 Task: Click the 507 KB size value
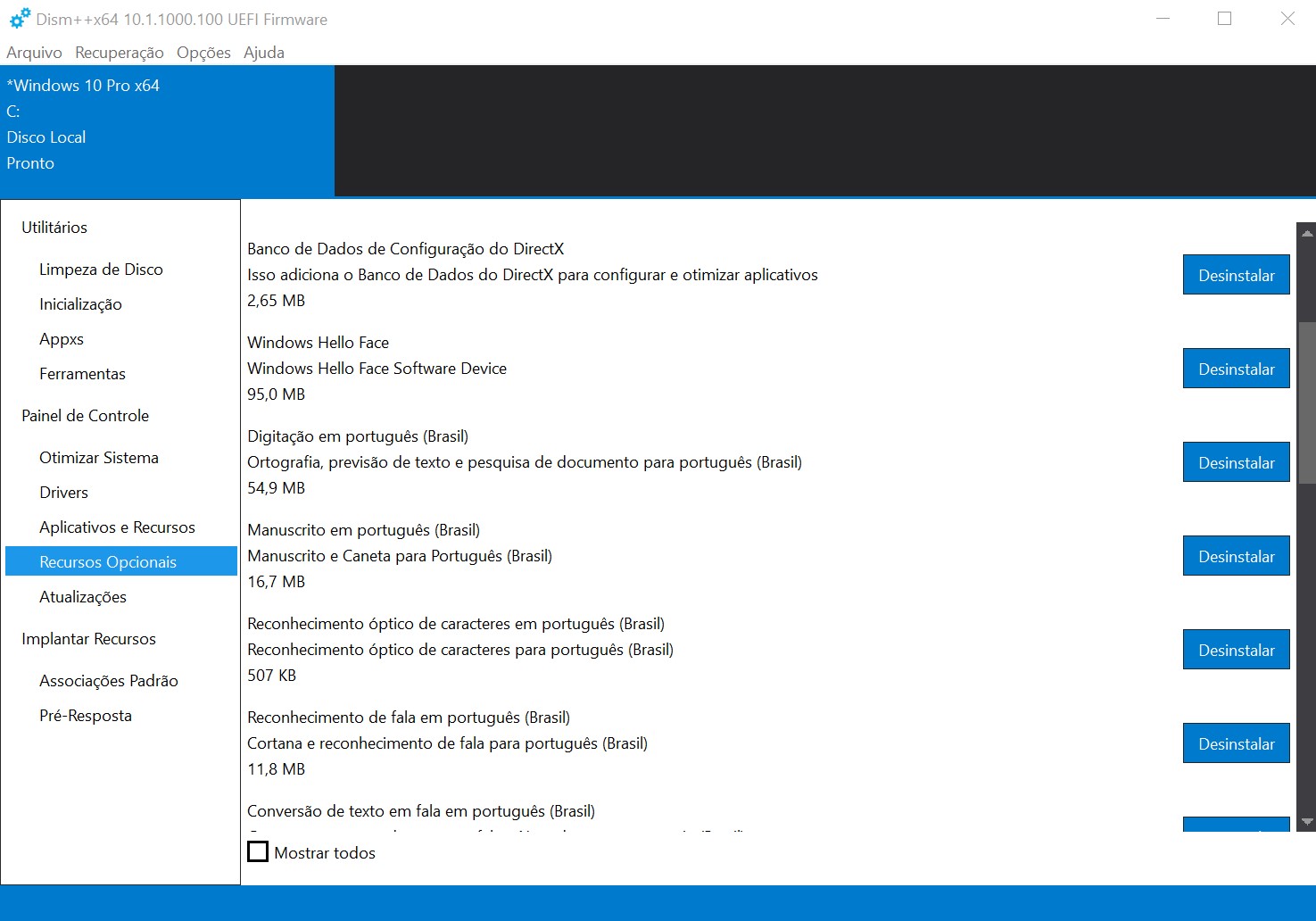272,676
